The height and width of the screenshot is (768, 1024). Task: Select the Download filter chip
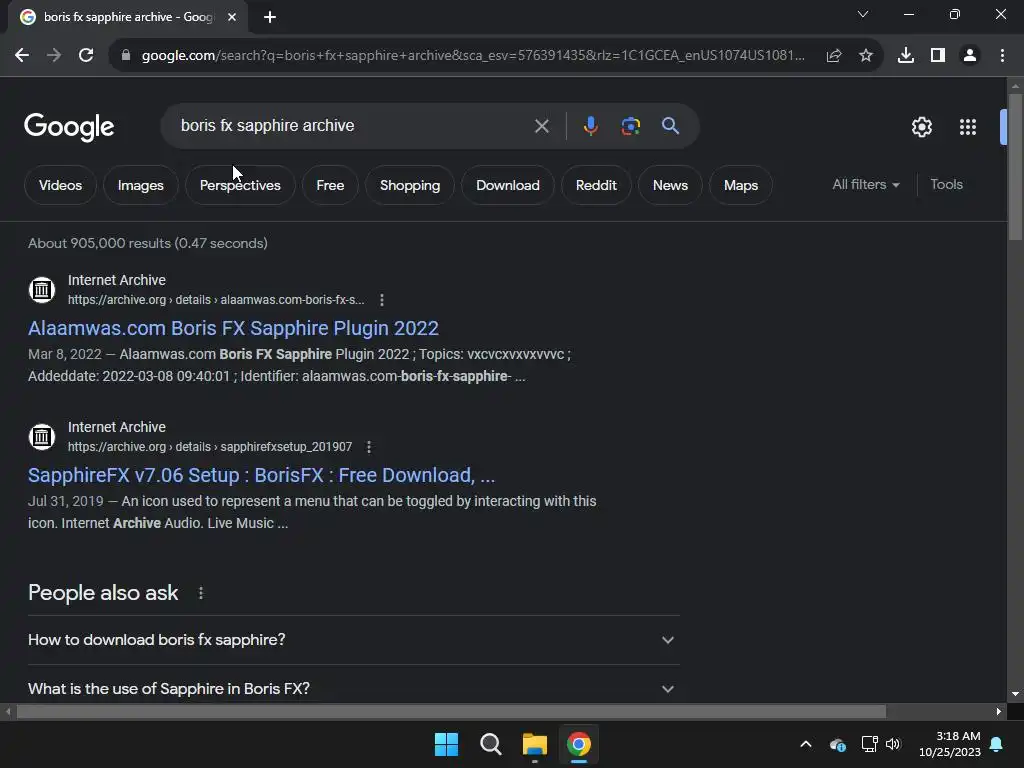tap(507, 185)
